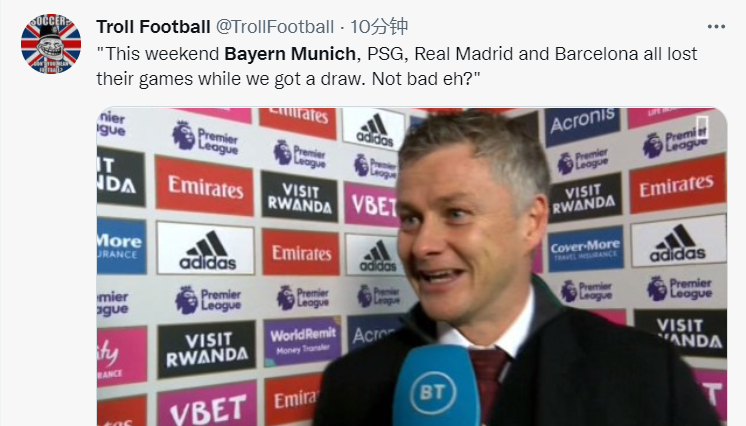Click the bold Bayern Munich text
Image resolution: width=746 pixels, height=426 pixels.
(x=290, y=54)
